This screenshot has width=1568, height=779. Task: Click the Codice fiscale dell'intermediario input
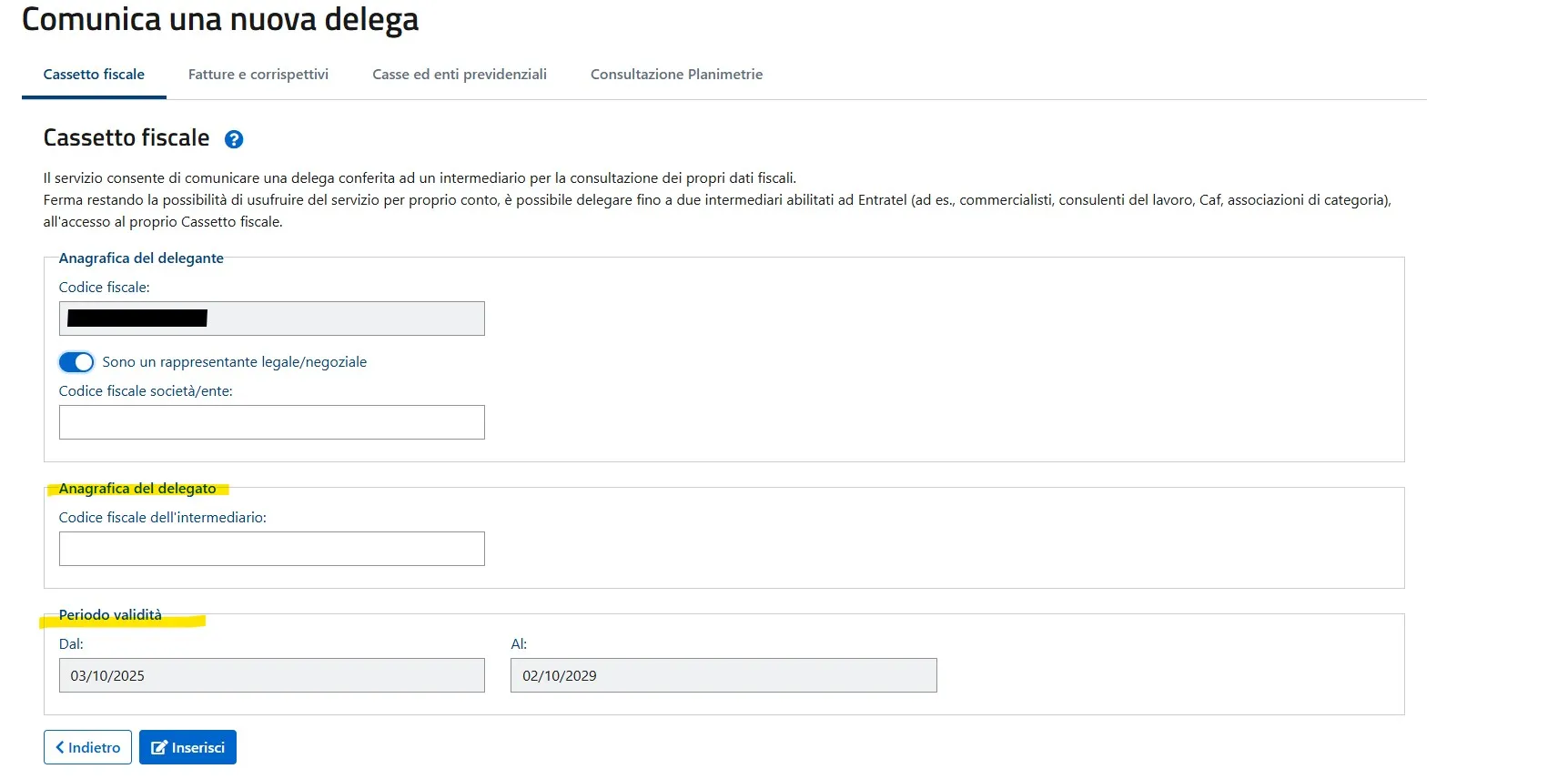271,549
